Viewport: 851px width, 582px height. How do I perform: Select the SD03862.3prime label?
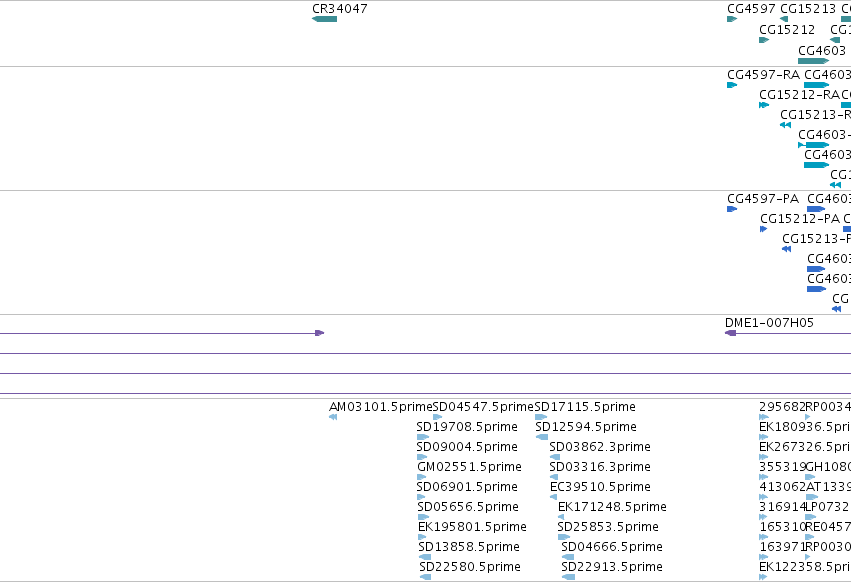pos(600,447)
